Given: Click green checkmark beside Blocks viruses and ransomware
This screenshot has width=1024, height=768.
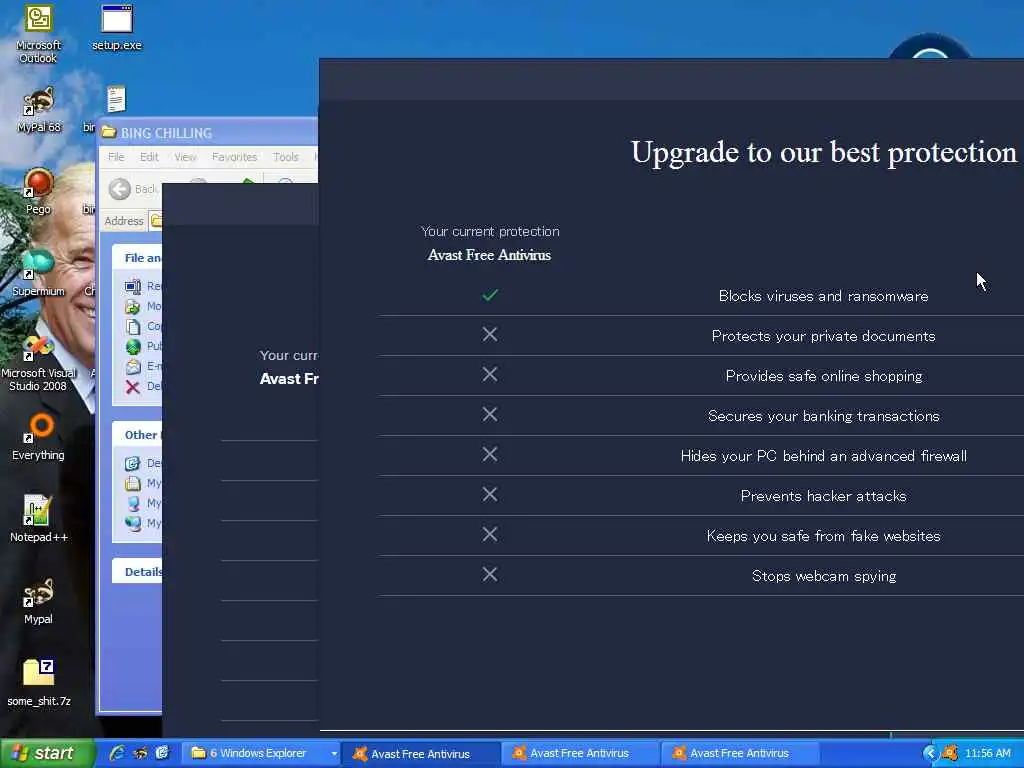Looking at the screenshot, I should coord(490,295).
